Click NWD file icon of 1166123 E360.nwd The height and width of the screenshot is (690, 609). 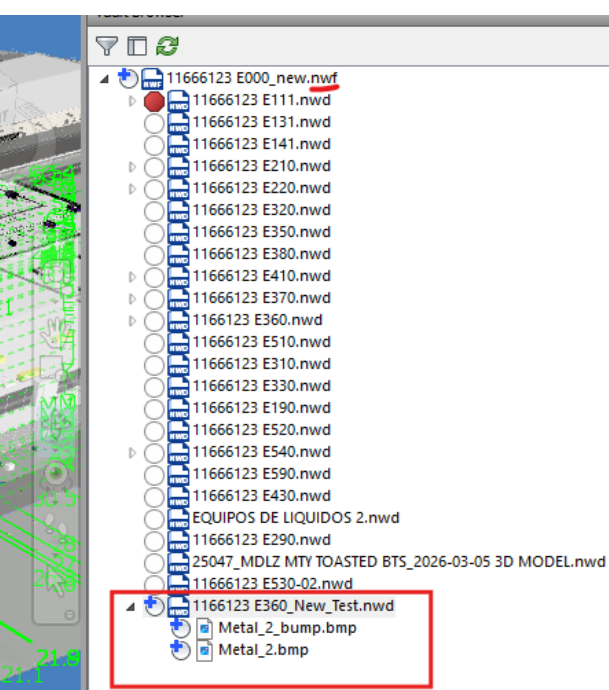[x=178, y=320]
